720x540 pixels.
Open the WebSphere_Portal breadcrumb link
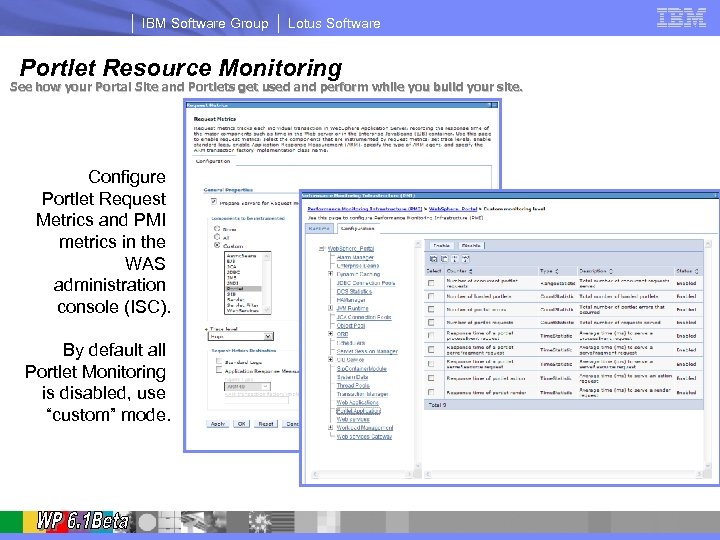[x=453, y=209]
